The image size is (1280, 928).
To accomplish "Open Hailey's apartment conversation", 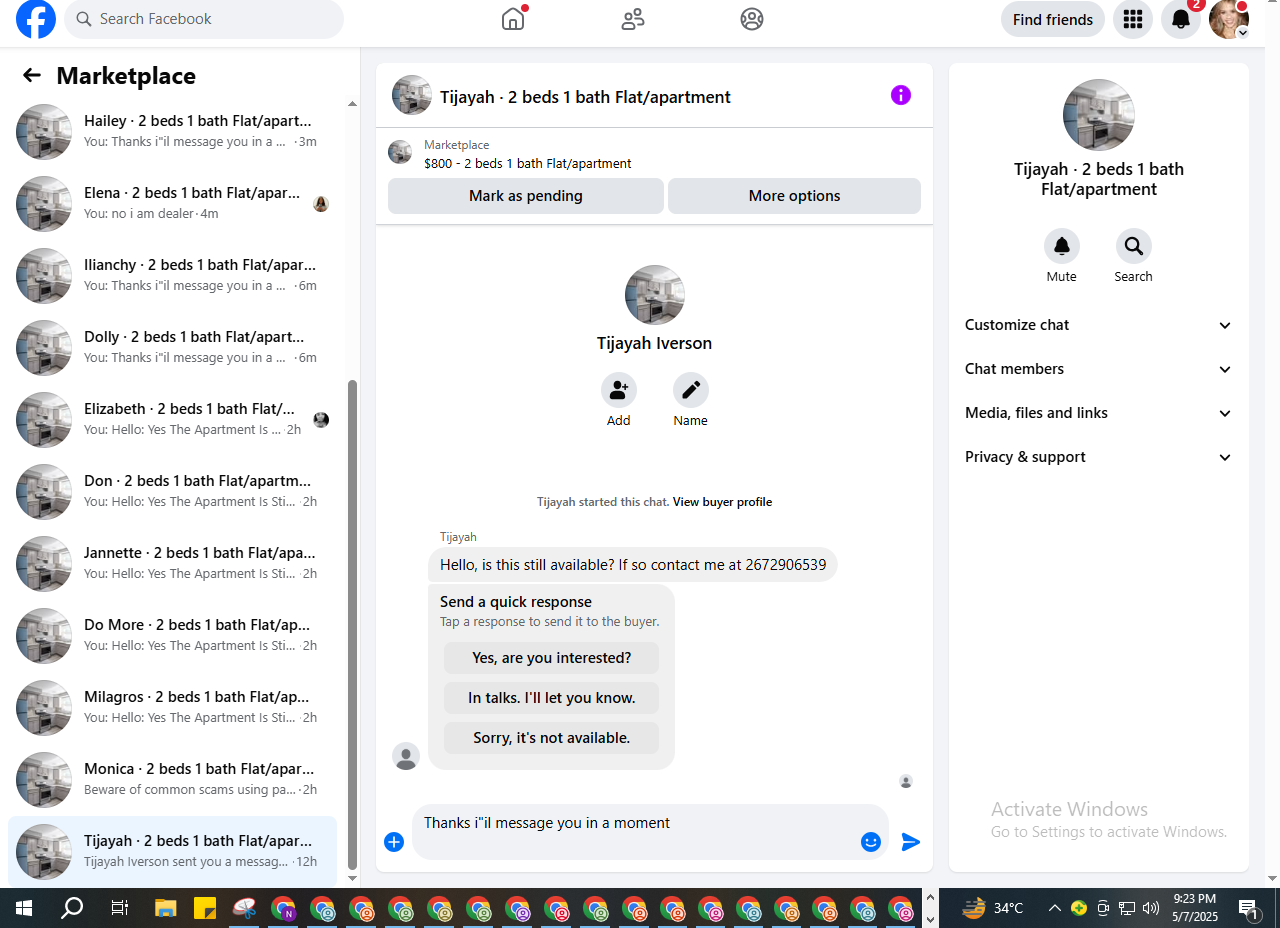I will pos(172,132).
